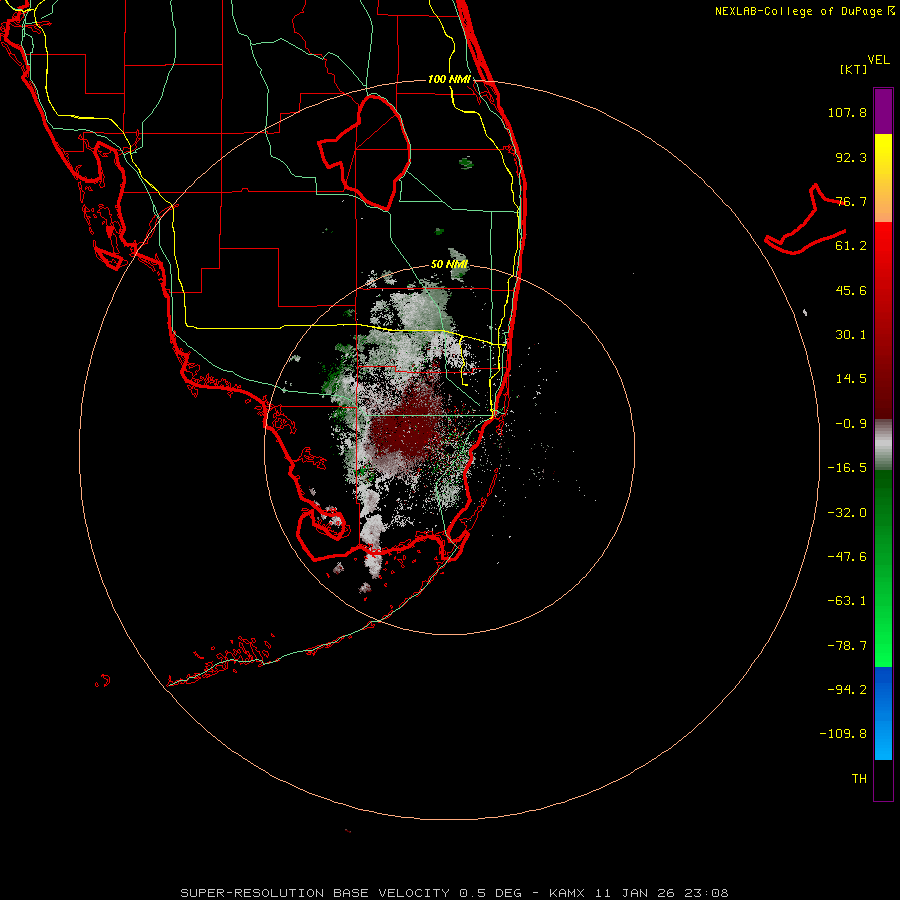The width and height of the screenshot is (900, 900).
Task: Pick the purple segment of the color bar
Action: pyautogui.click(x=883, y=111)
